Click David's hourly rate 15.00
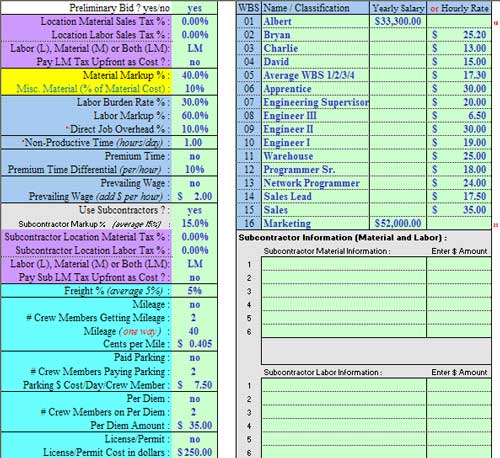 coord(459,62)
